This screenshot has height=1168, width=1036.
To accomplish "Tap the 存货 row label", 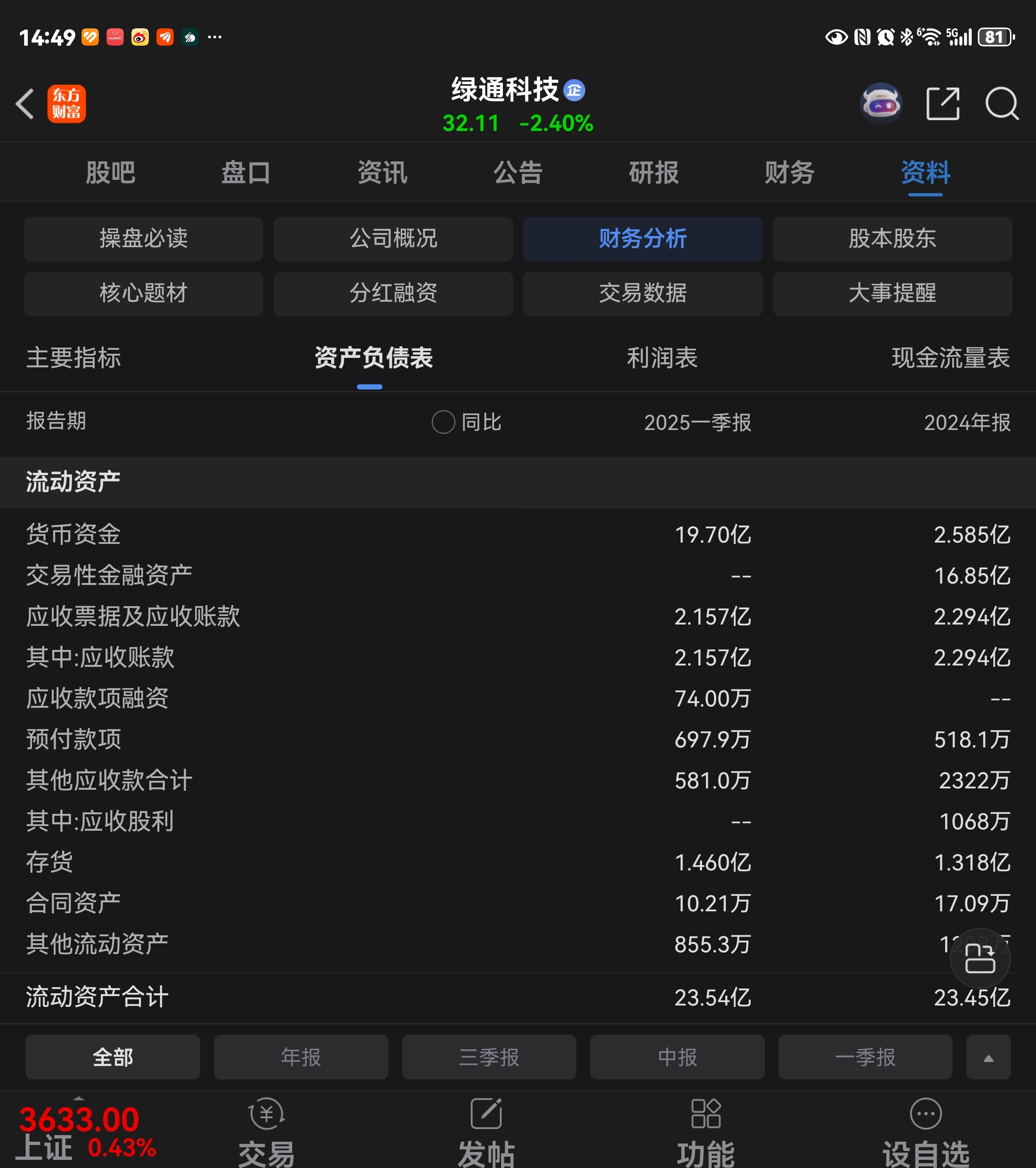I will tap(50, 862).
